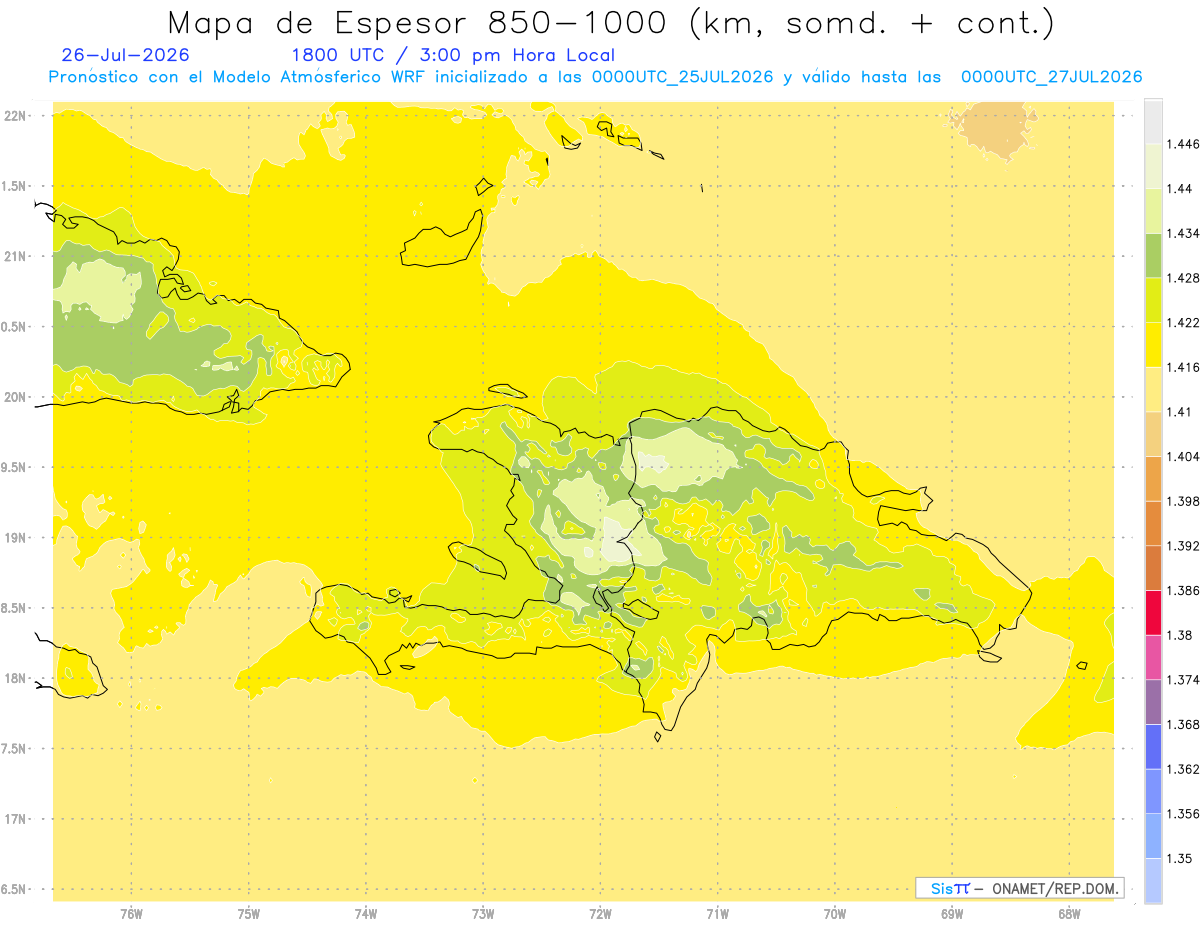Pick the orange legend swatch between 1.398 and 1.404
Image resolution: width=1200 pixels, height=927 pixels.
tap(1153, 478)
